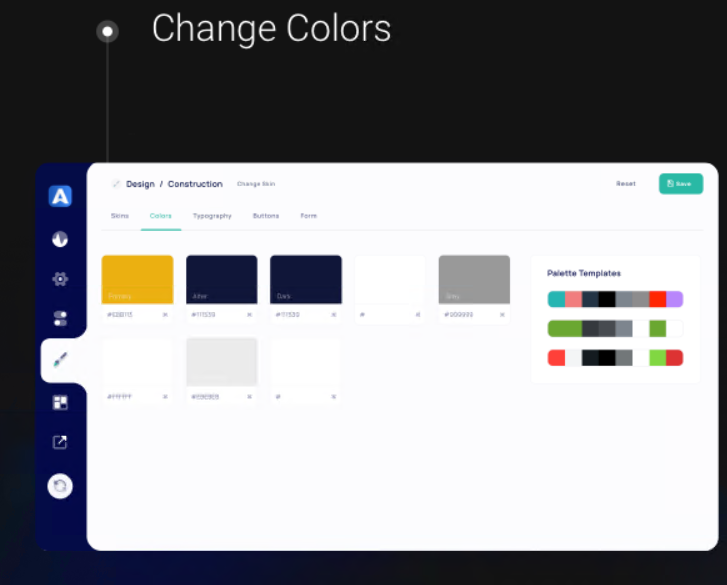Click the round refresh sync icon
Screen dimensions: 727x585
click(60, 486)
